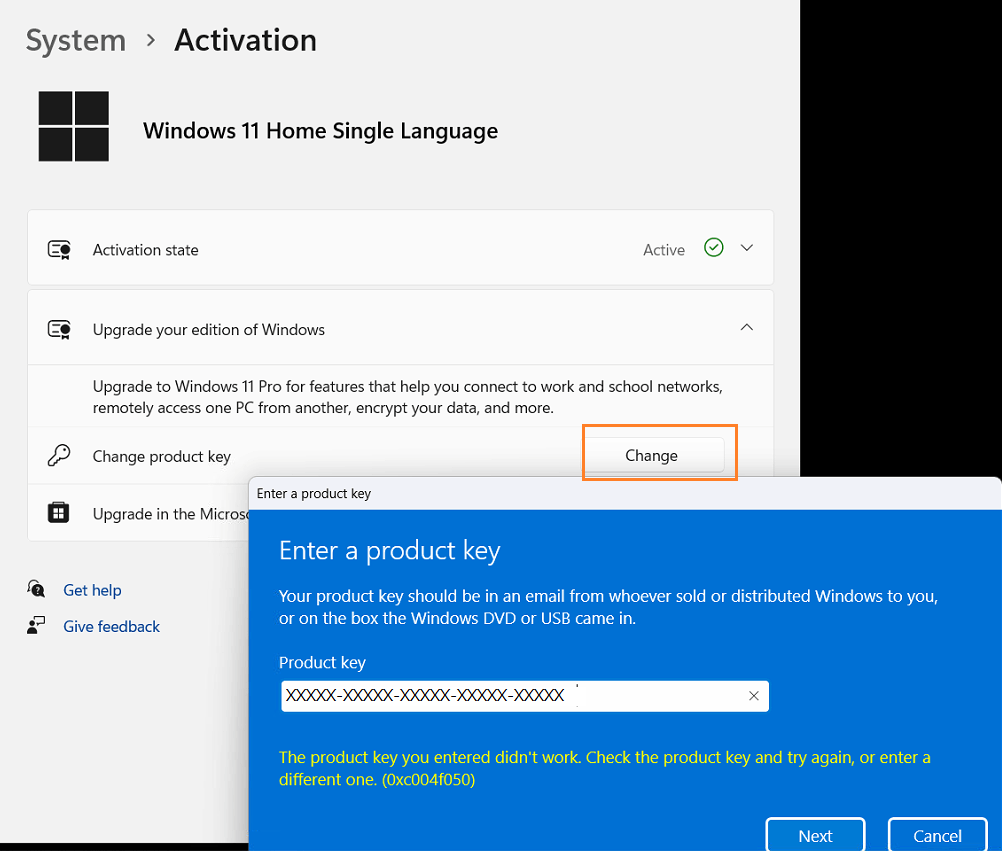This screenshot has height=855, width=1002.
Task: Click the Activation state certificate icon
Action: (59, 249)
